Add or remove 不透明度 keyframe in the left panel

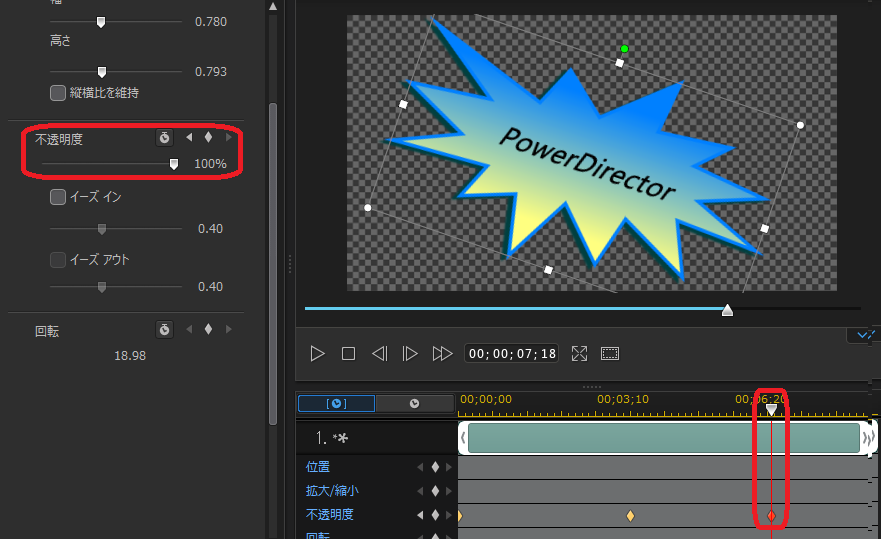[x=208, y=137]
